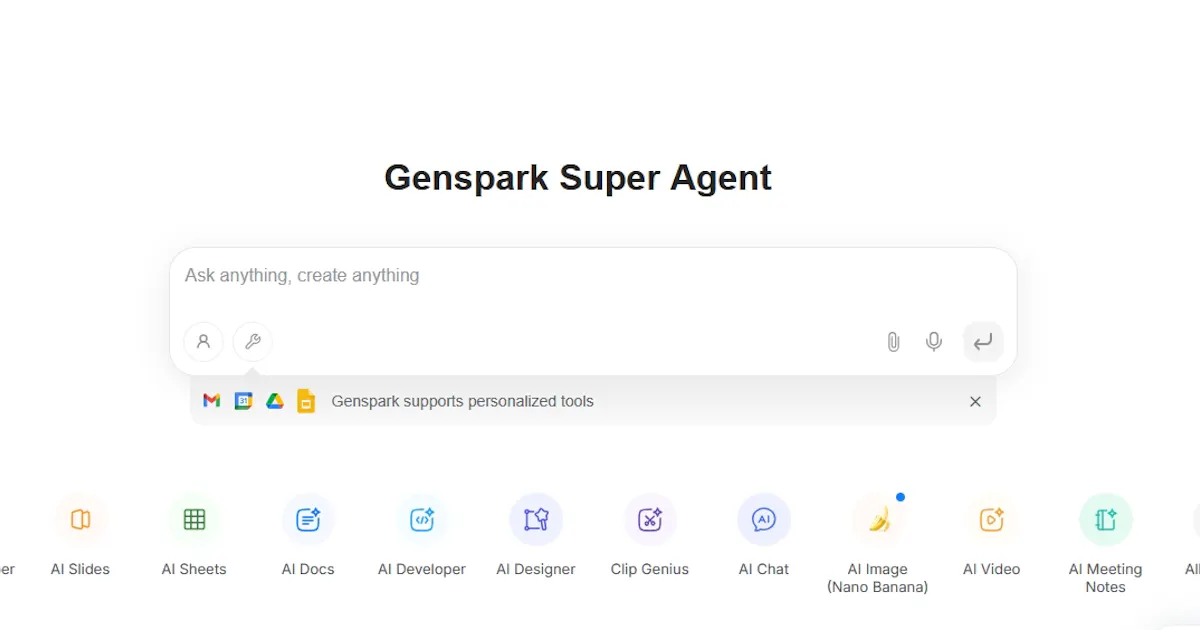The image size is (1200, 630).
Task: Attach a file with the paperclip icon
Action: [893, 342]
